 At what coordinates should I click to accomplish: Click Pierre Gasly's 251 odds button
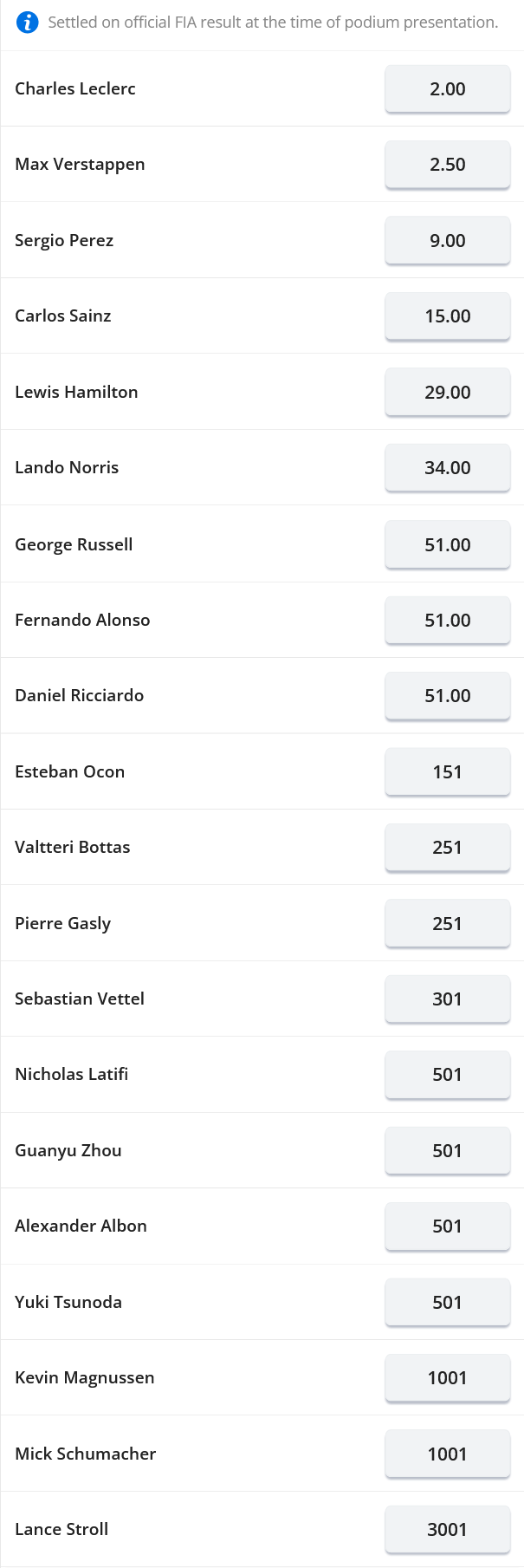[447, 924]
